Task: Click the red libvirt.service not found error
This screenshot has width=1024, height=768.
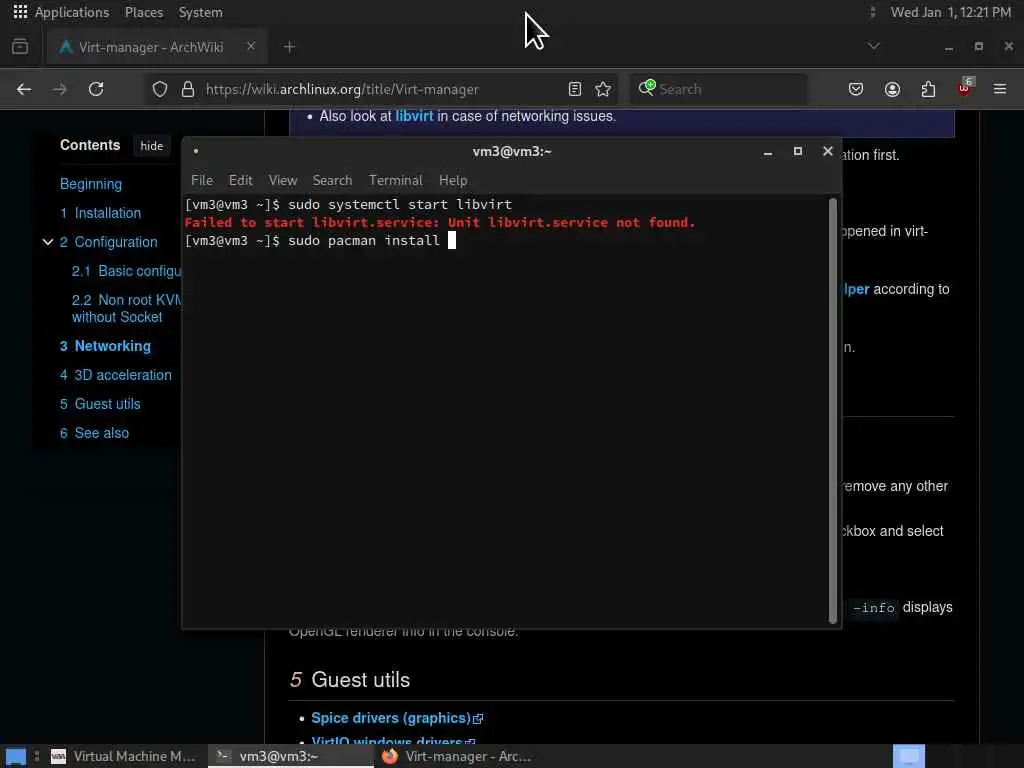Action: pyautogui.click(x=440, y=223)
